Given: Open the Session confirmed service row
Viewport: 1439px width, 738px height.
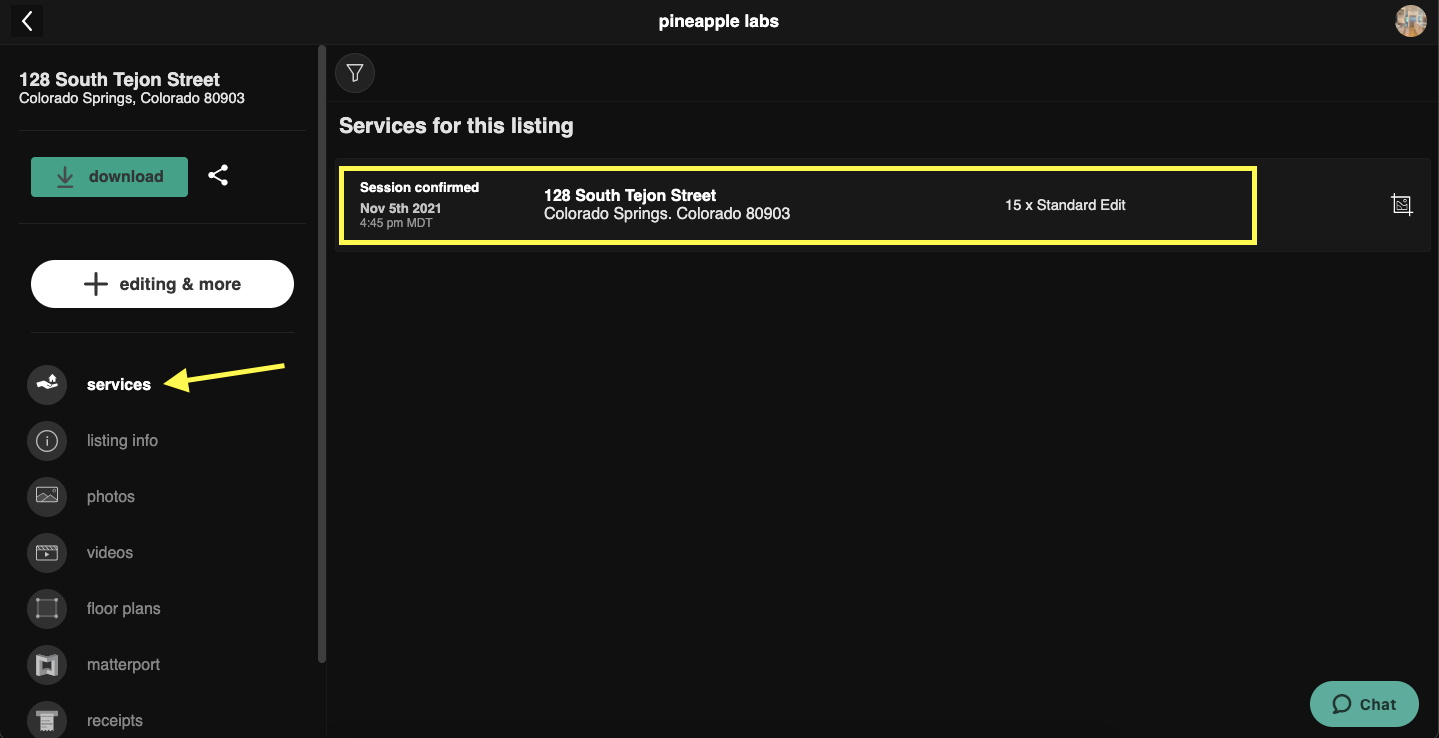Looking at the screenshot, I should click(x=797, y=205).
